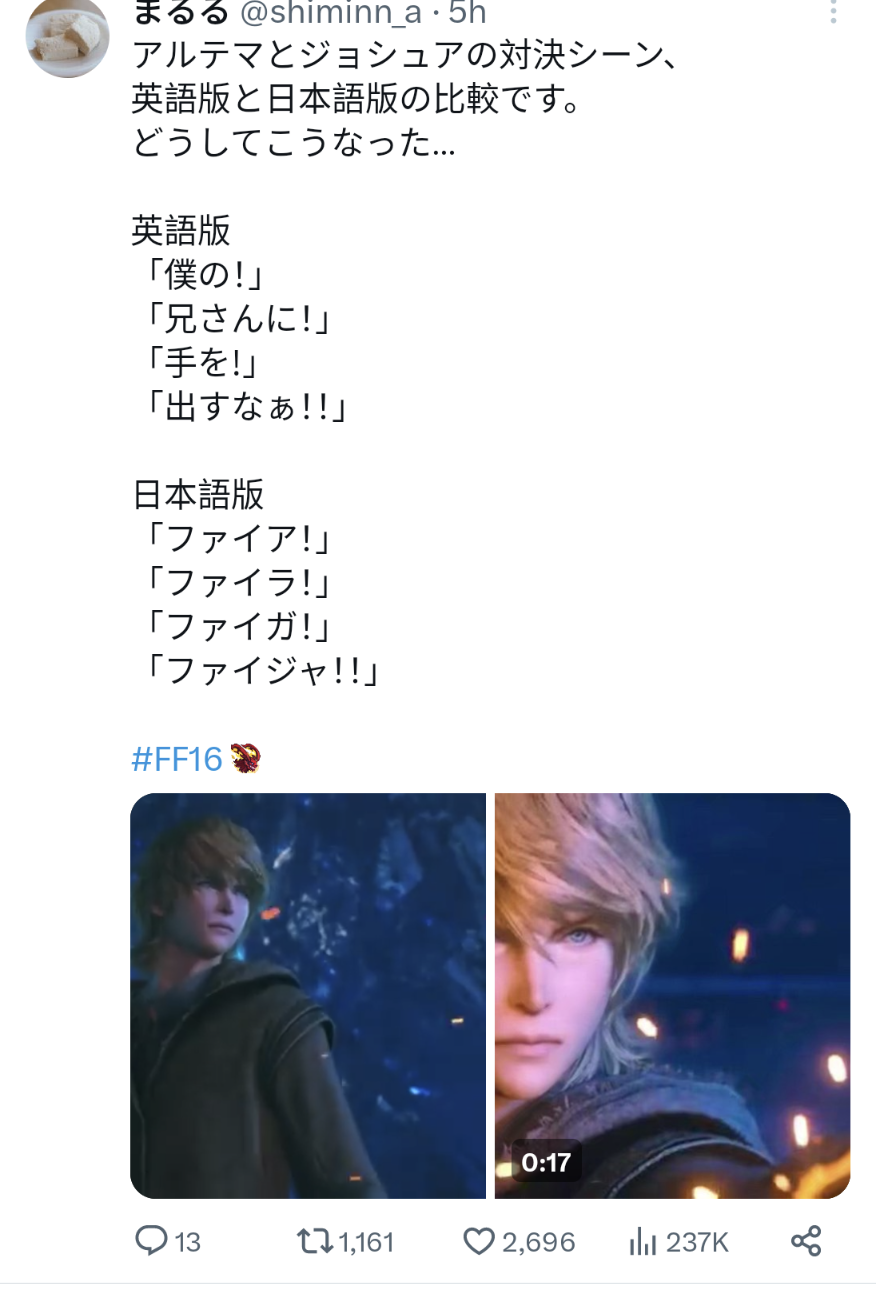The image size is (876, 1302).
Task: Open the left video thumbnail of Joshua
Action: coord(308,995)
